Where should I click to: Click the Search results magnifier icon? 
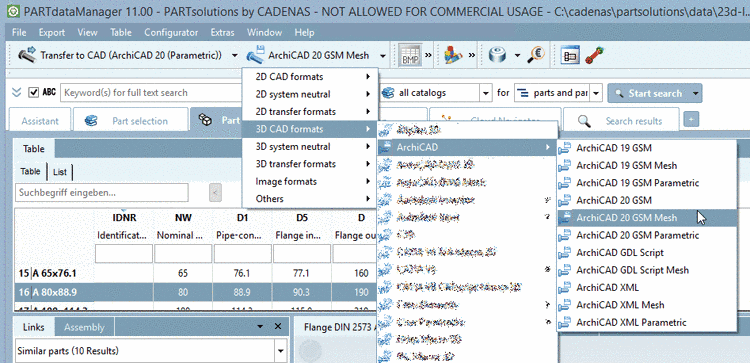coord(584,121)
